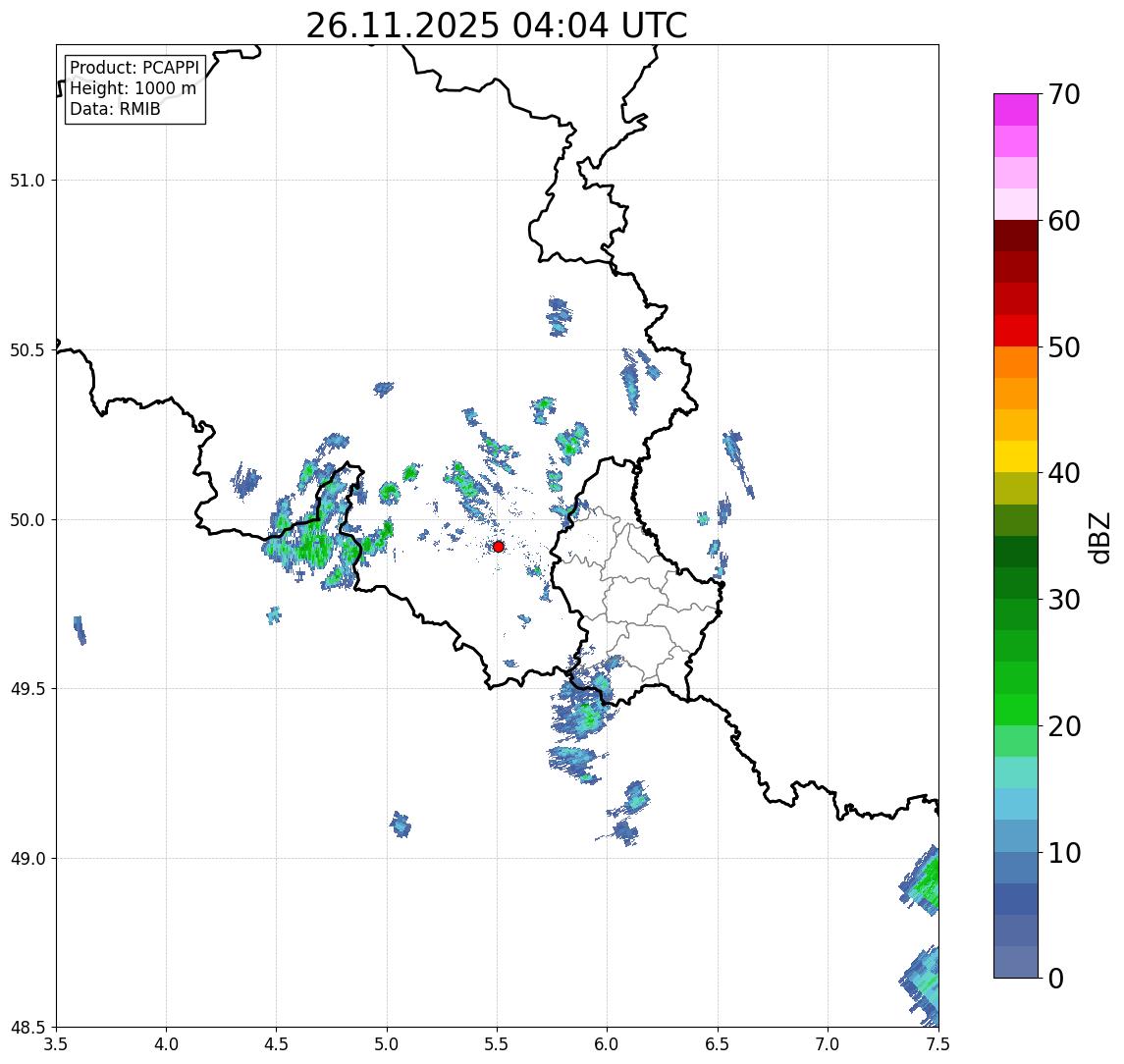Viewport: 1124px width, 1064px height.
Task: Click the colorbar tick label 20
Action: click(x=1064, y=726)
